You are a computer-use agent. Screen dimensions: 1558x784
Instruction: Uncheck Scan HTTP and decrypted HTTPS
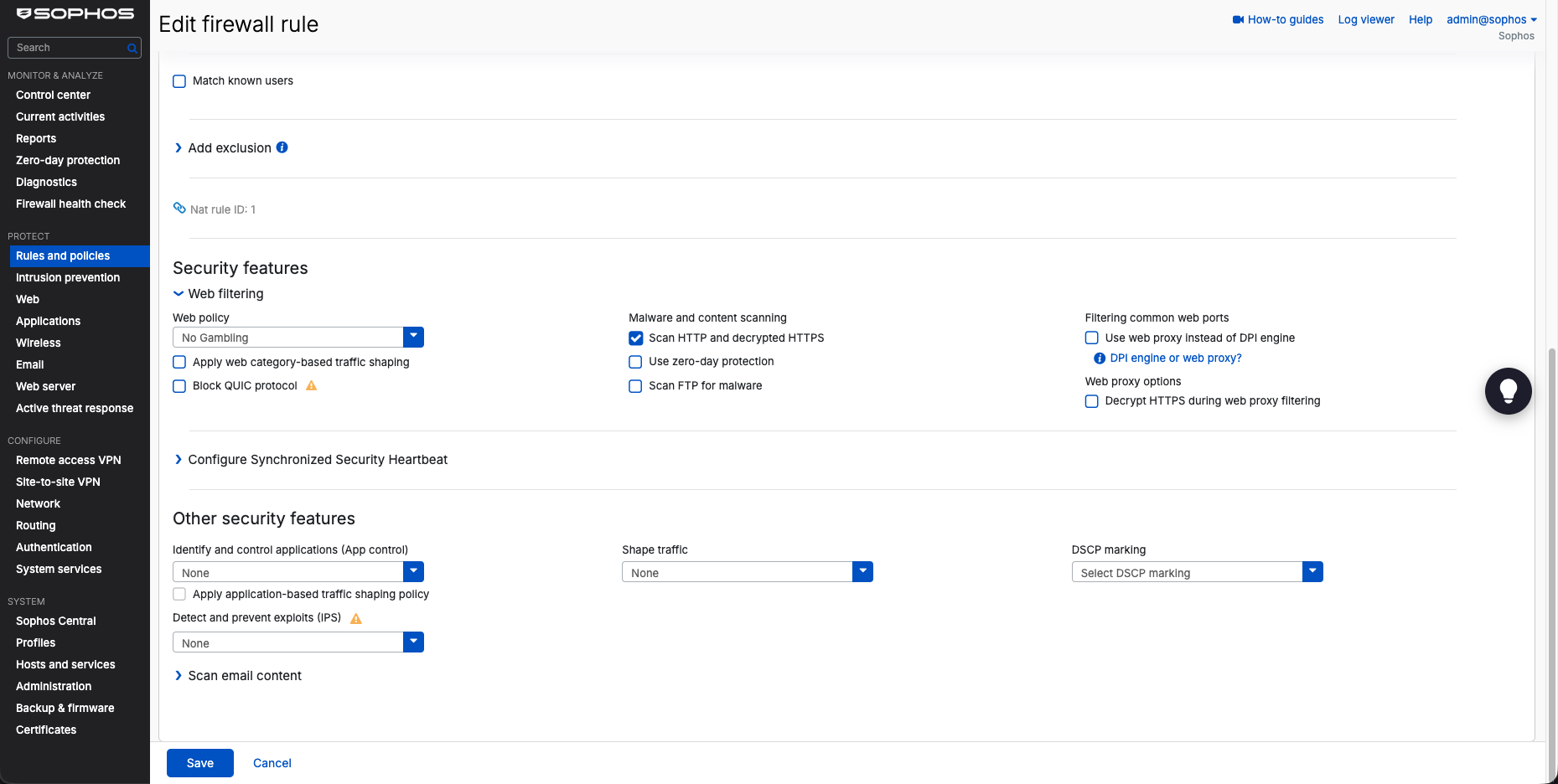[636, 338]
